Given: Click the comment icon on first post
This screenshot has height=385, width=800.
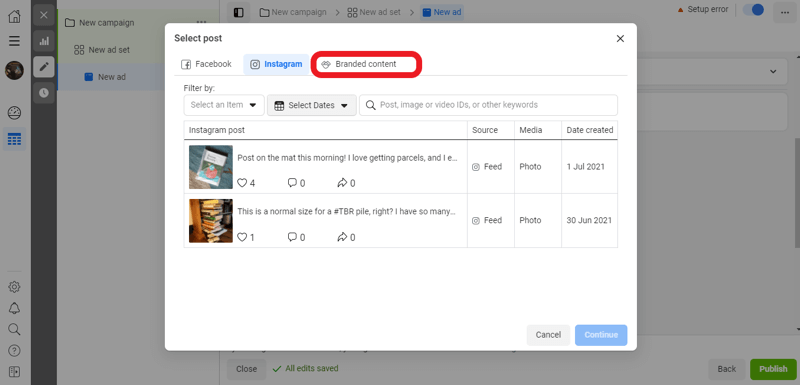Looking at the screenshot, I should (292, 183).
